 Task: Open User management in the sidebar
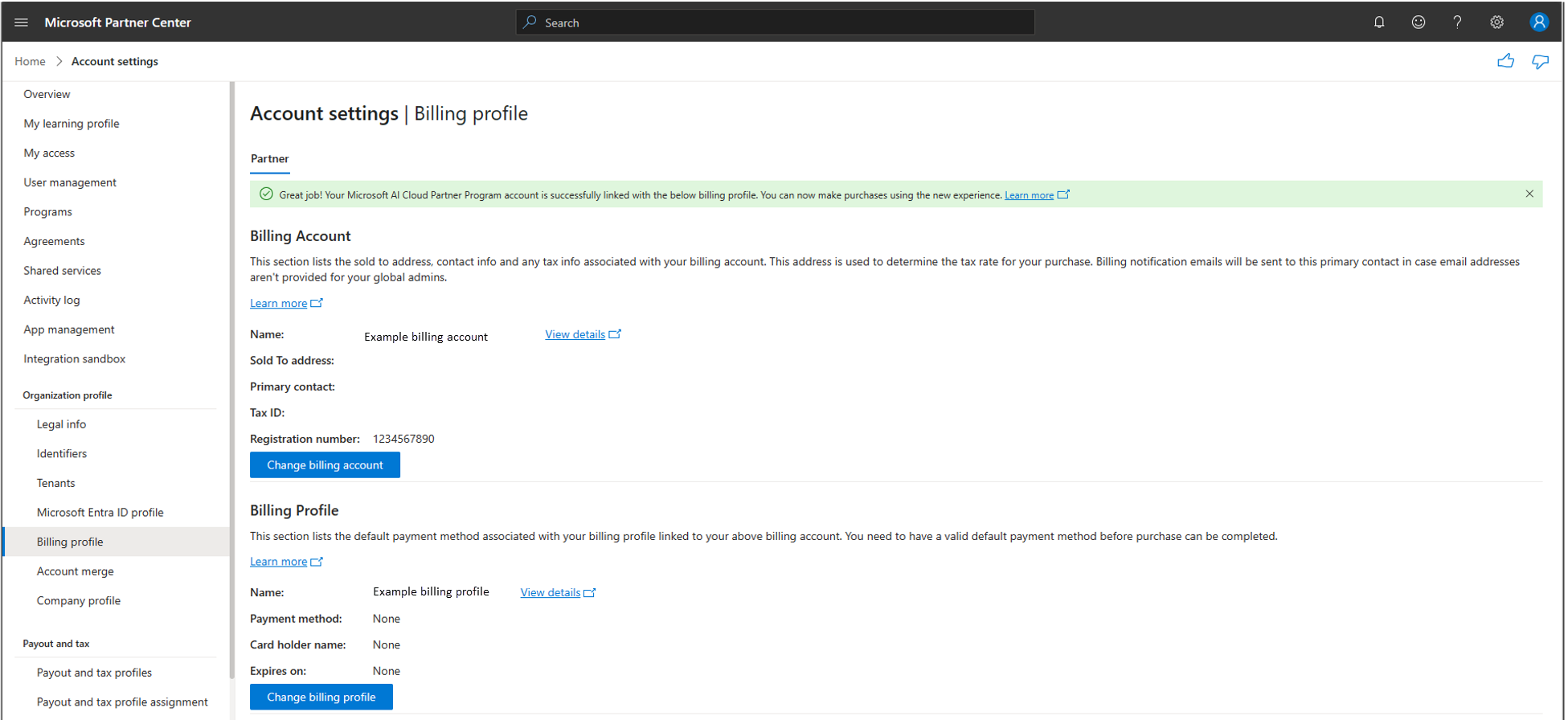pos(70,182)
